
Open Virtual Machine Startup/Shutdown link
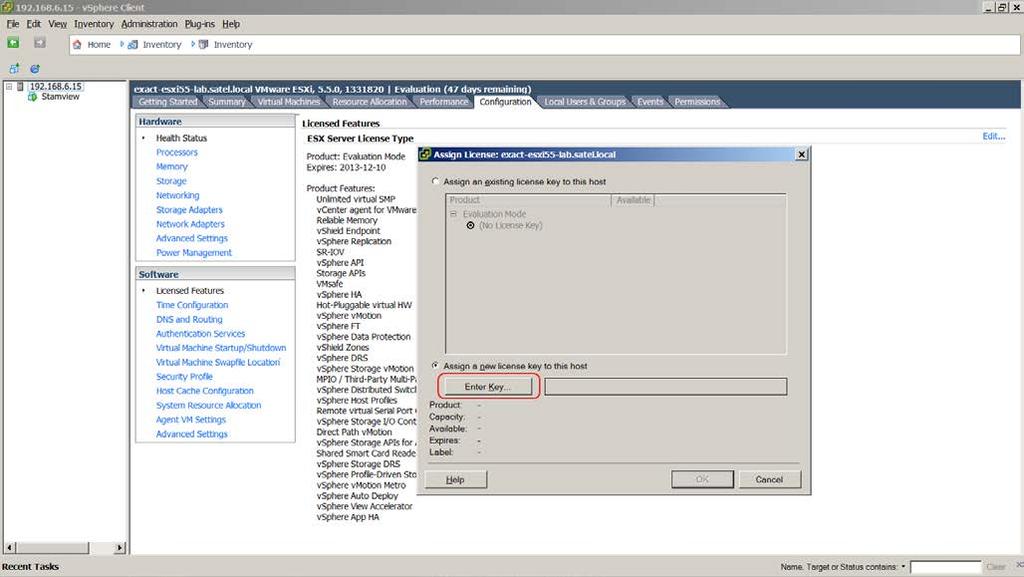click(x=221, y=348)
